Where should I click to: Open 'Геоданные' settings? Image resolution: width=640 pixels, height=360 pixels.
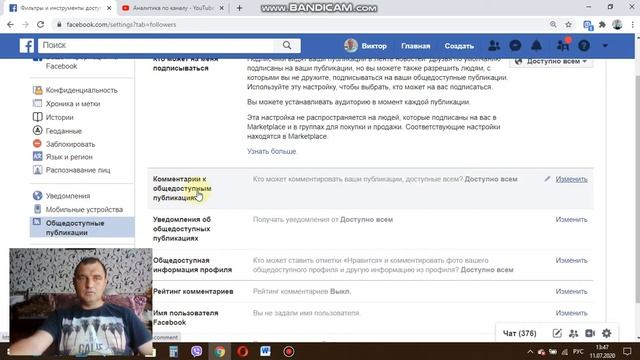[64, 131]
